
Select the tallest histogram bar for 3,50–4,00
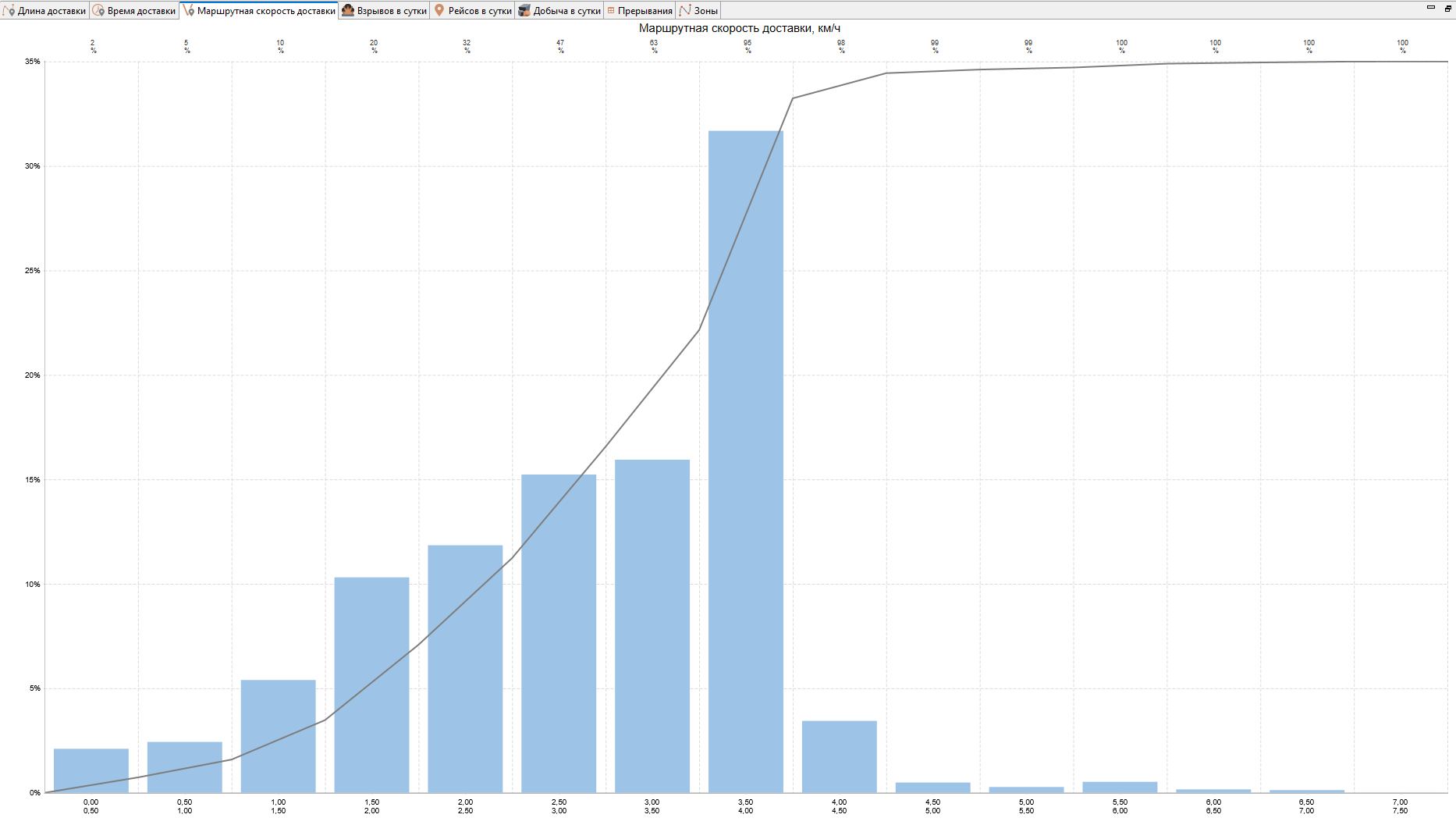click(746, 461)
